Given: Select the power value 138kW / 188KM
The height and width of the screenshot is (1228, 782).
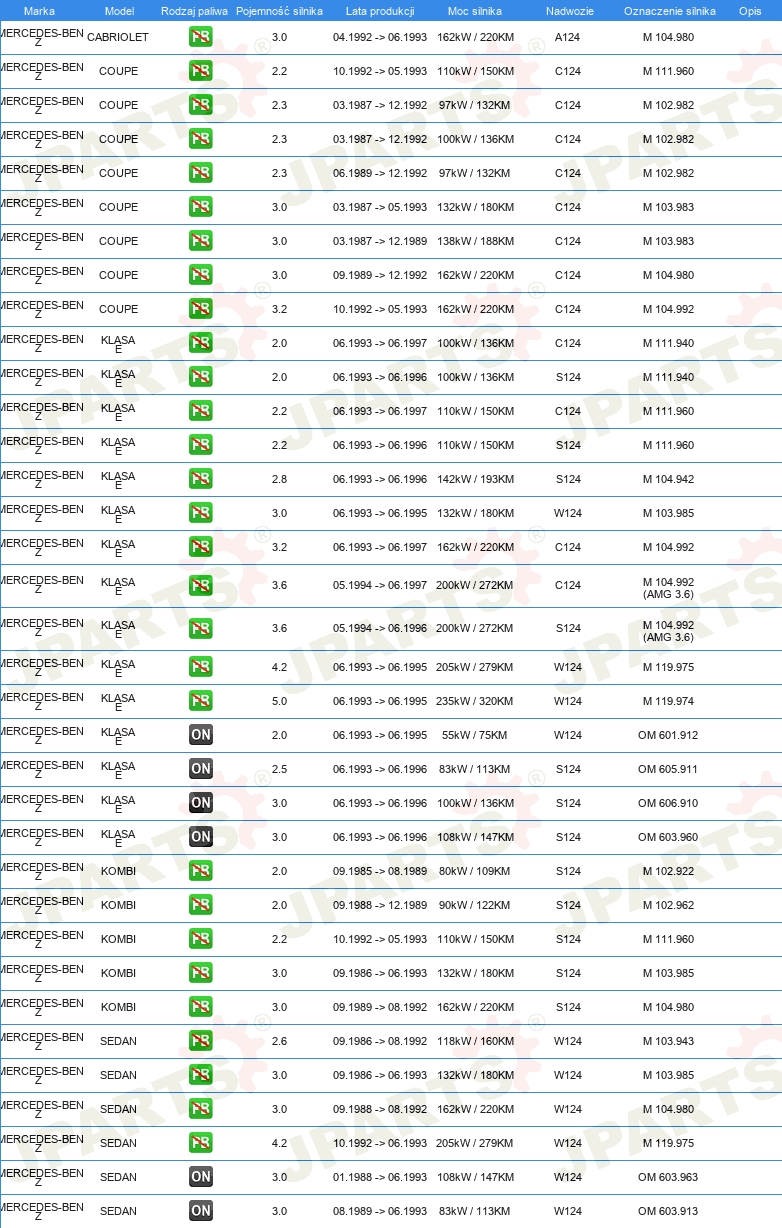Looking at the screenshot, I should [475, 241].
